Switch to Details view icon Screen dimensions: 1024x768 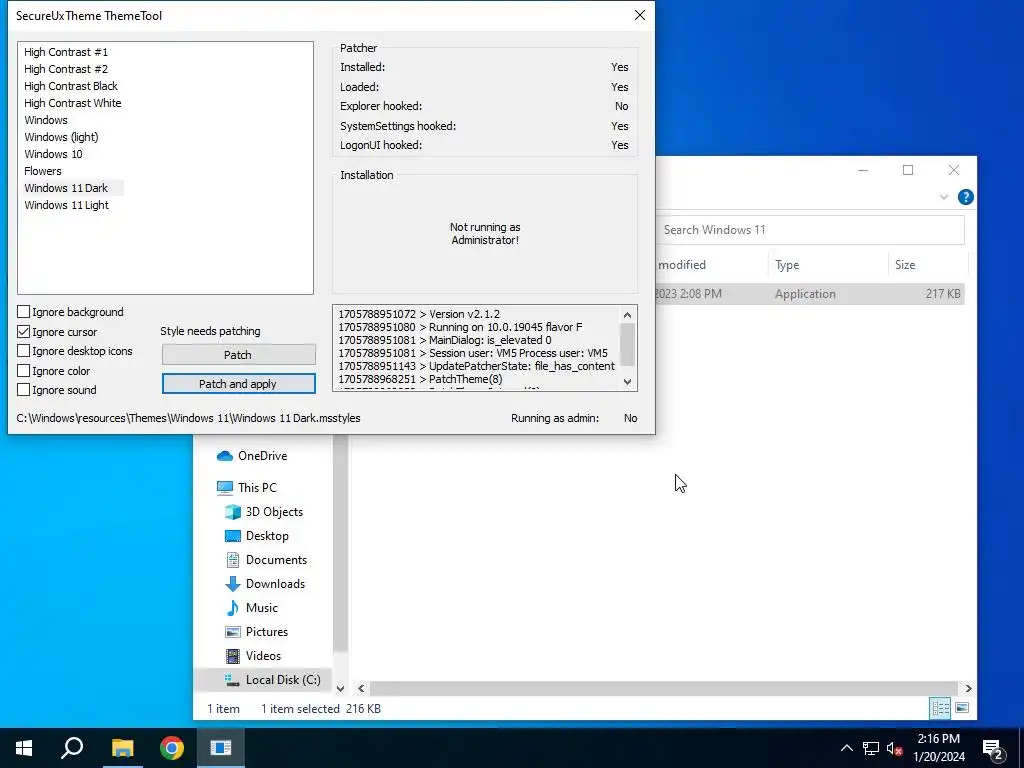click(940, 708)
